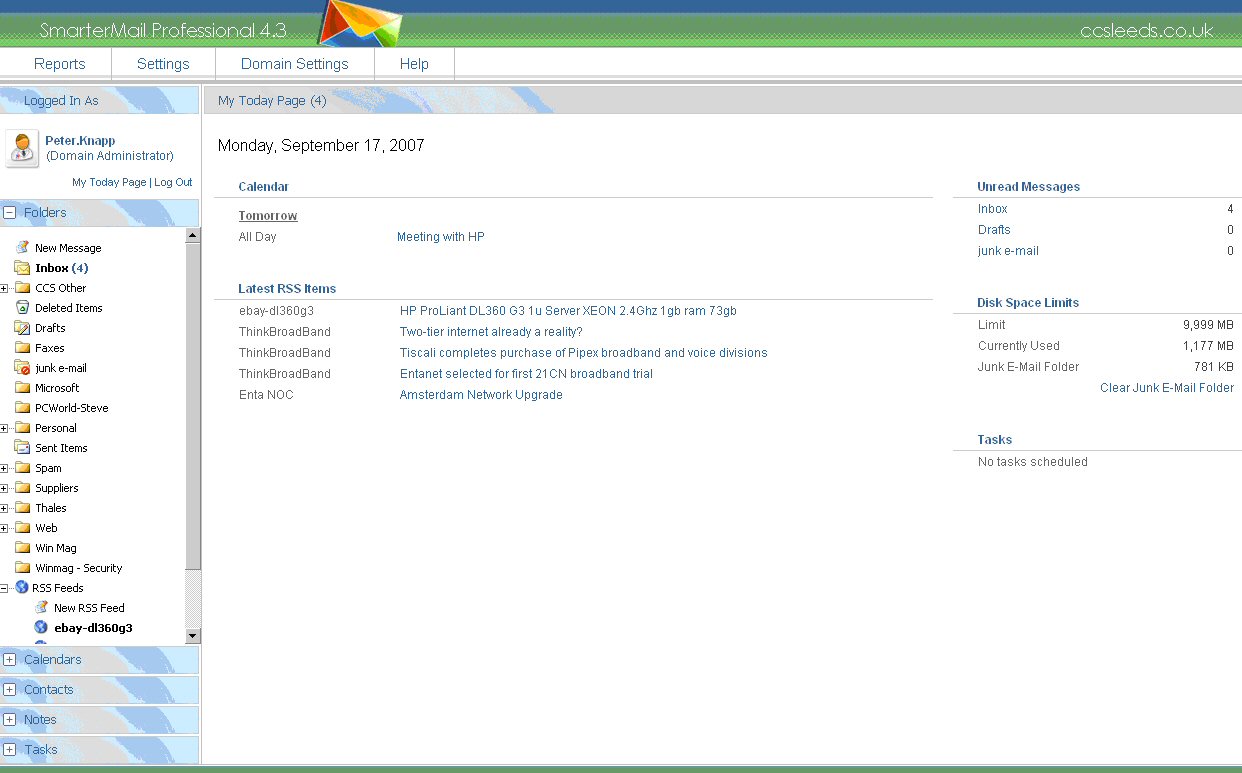Click Clear Junk E-Mail Folder link
This screenshot has height=773, width=1242.
click(1167, 388)
